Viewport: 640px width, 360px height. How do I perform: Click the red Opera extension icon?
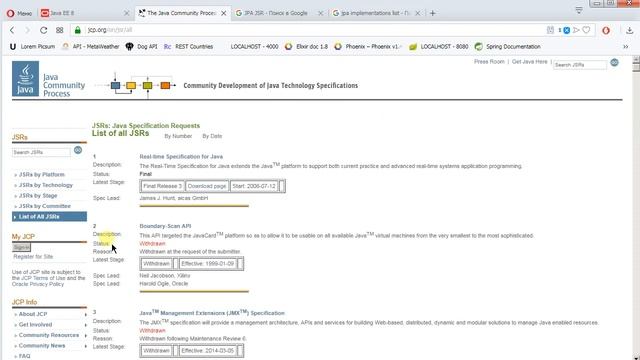pos(606,30)
